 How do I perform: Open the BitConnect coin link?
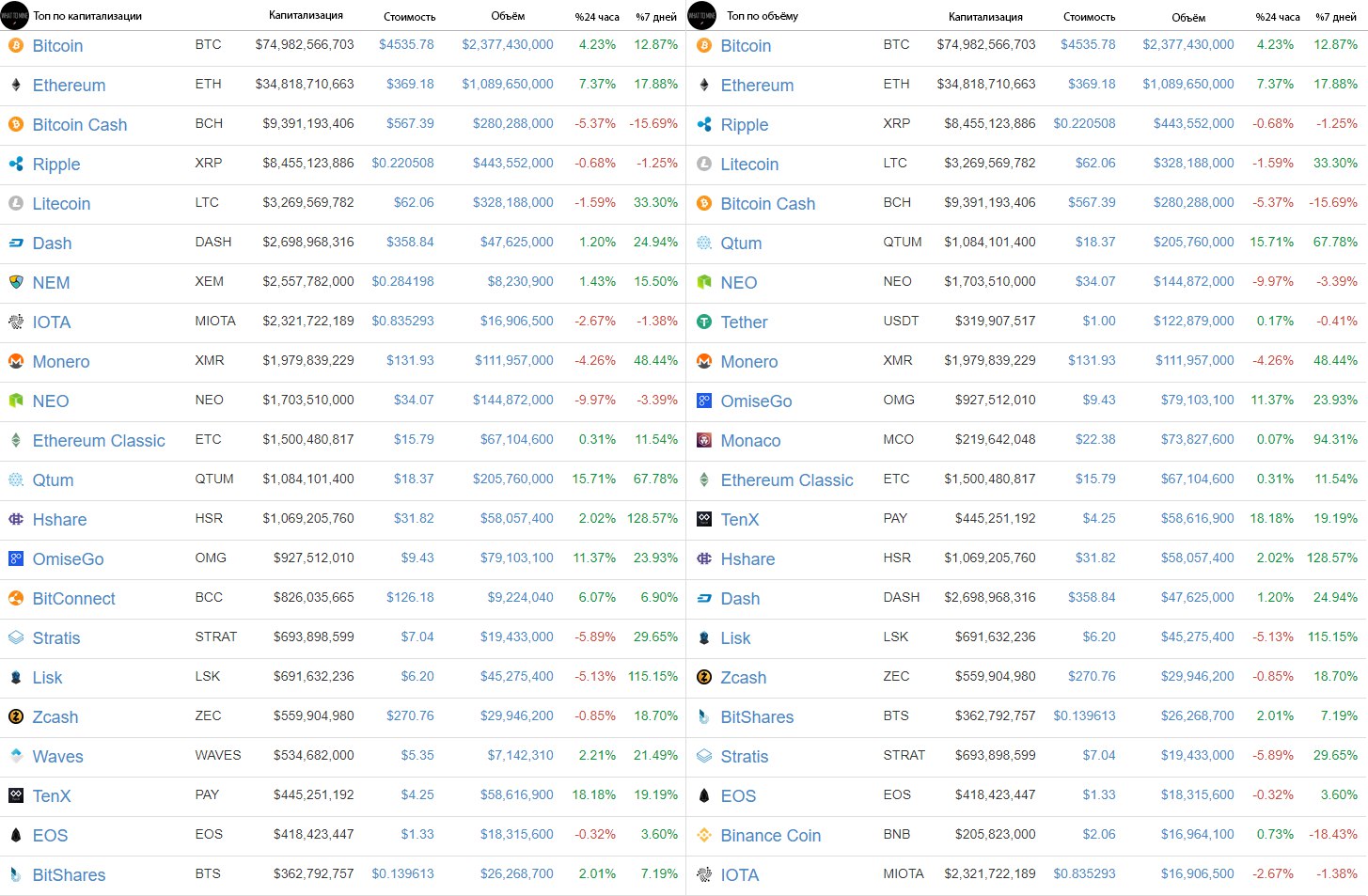pyautogui.click(x=73, y=599)
